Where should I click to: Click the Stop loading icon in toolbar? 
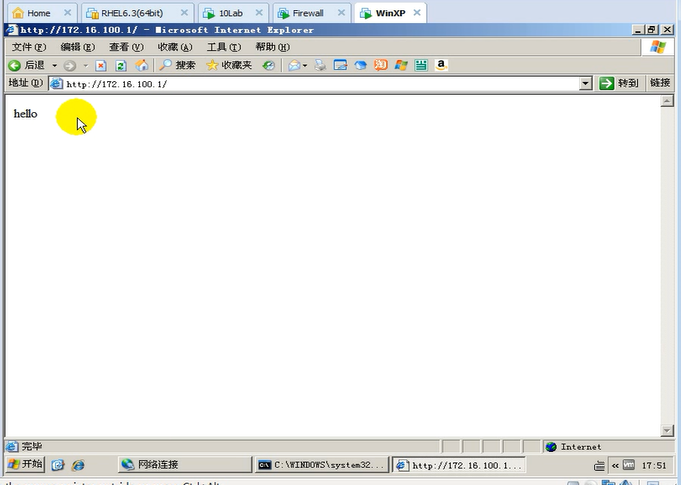coord(101,65)
